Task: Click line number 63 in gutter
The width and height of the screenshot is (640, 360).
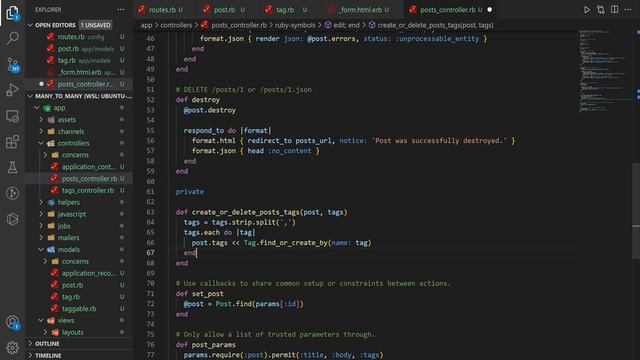Action: pyautogui.click(x=150, y=212)
